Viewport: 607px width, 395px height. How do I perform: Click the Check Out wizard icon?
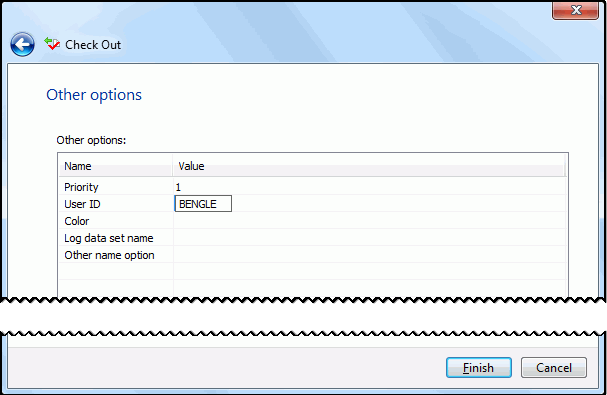click(52, 44)
